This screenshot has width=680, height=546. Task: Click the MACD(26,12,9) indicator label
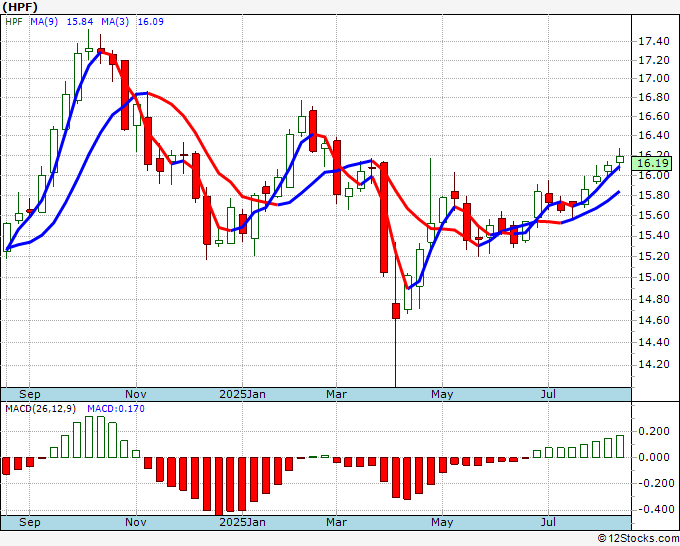click(x=41, y=409)
